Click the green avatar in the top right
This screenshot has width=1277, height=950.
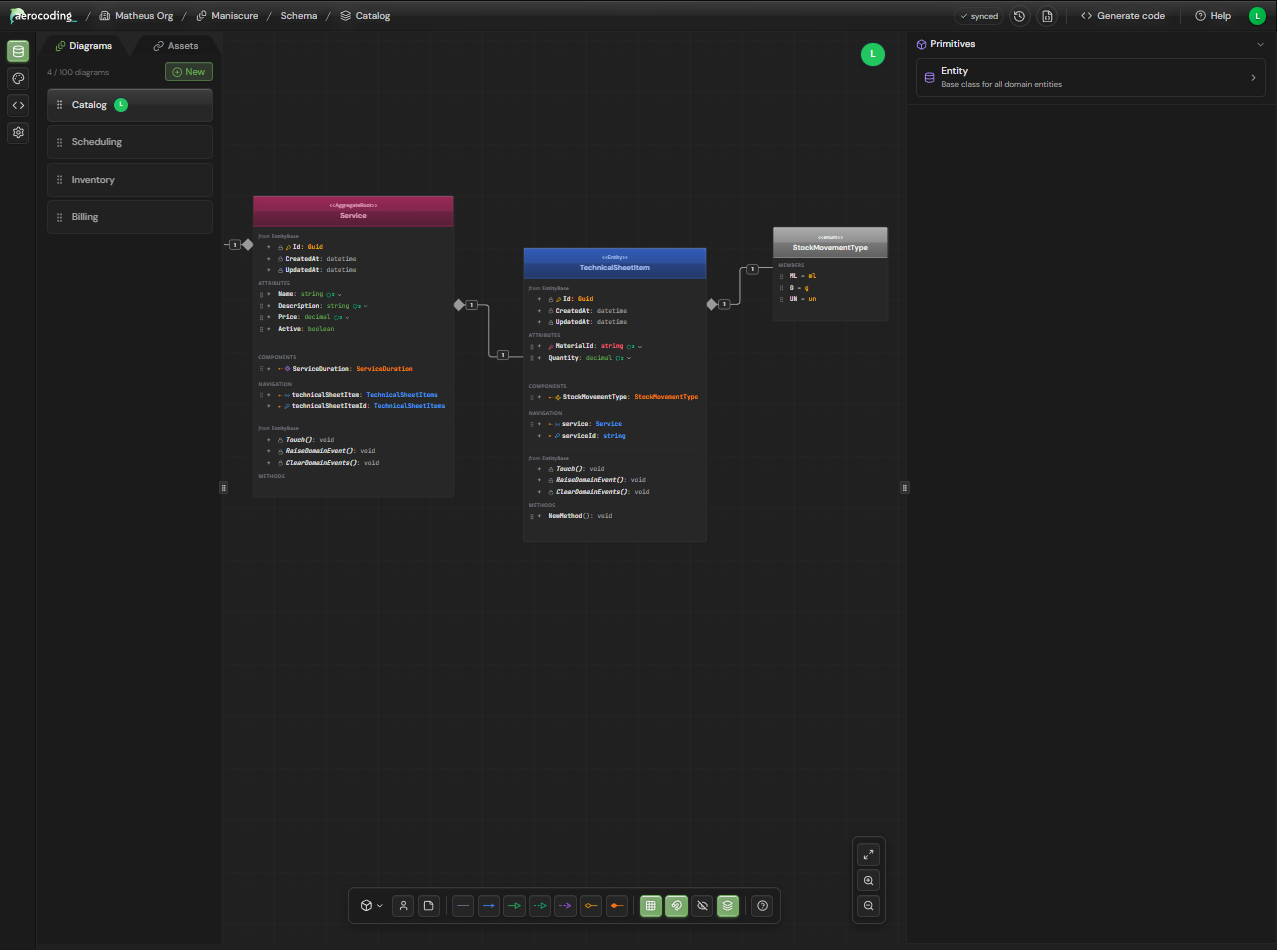pos(1257,15)
